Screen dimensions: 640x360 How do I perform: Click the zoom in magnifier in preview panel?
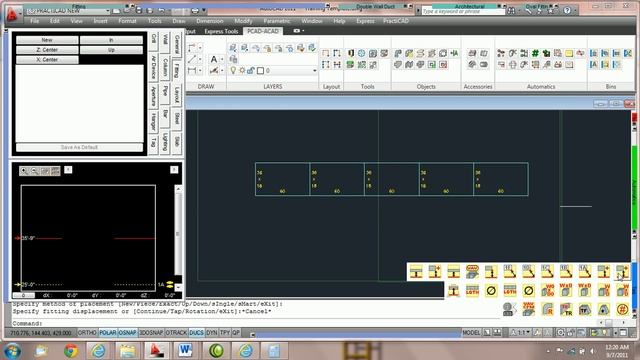tap(24, 171)
